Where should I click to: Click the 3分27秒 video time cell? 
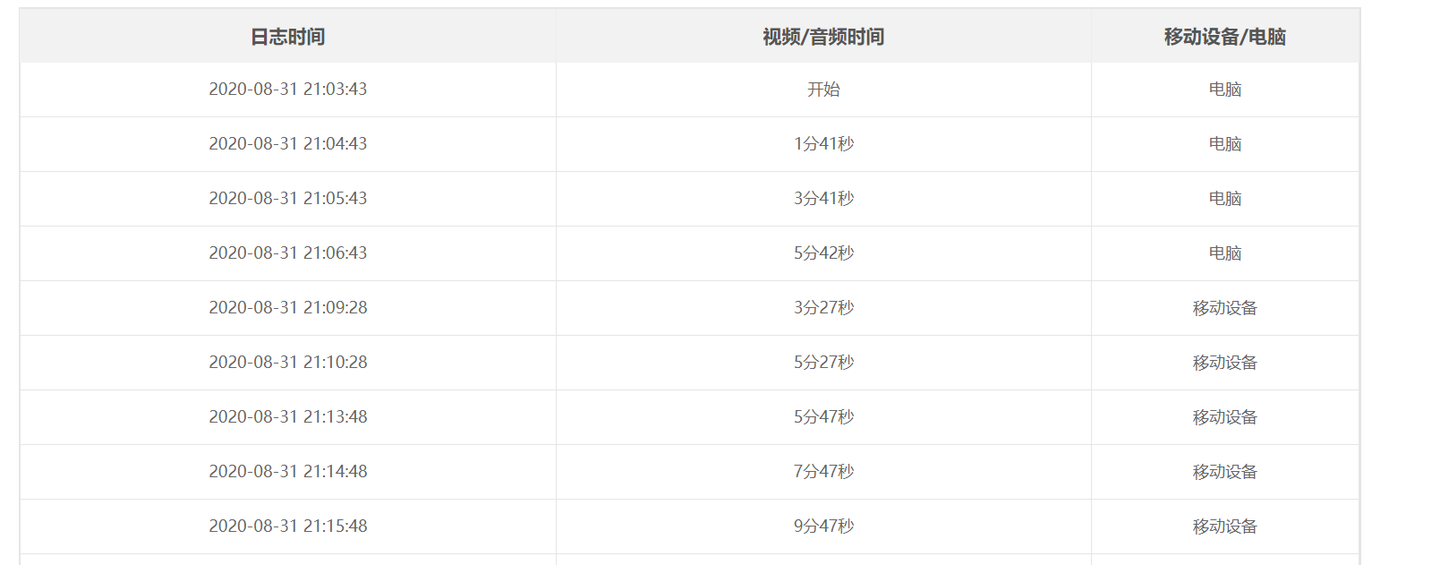823,307
